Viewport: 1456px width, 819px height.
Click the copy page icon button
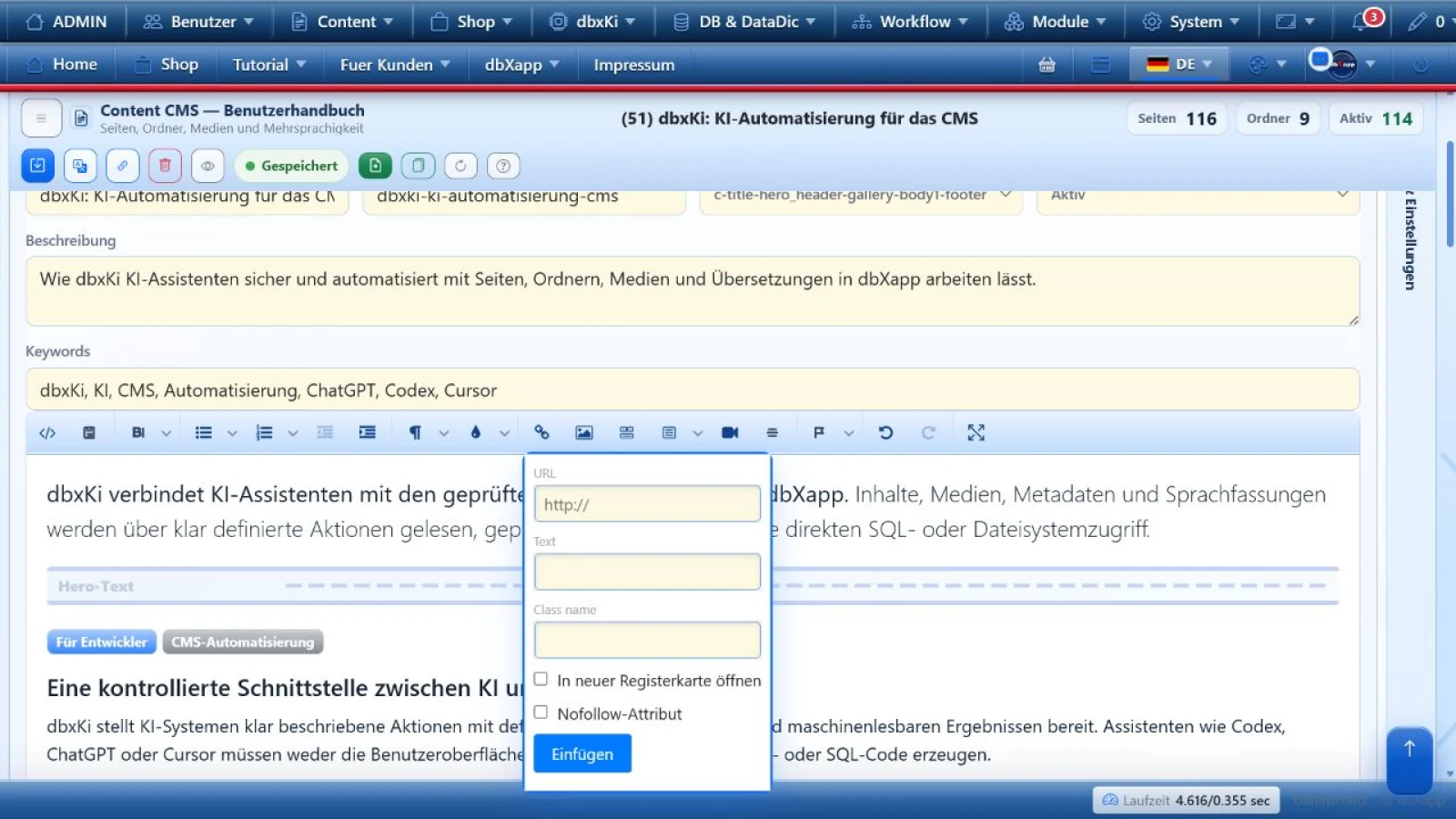click(418, 166)
